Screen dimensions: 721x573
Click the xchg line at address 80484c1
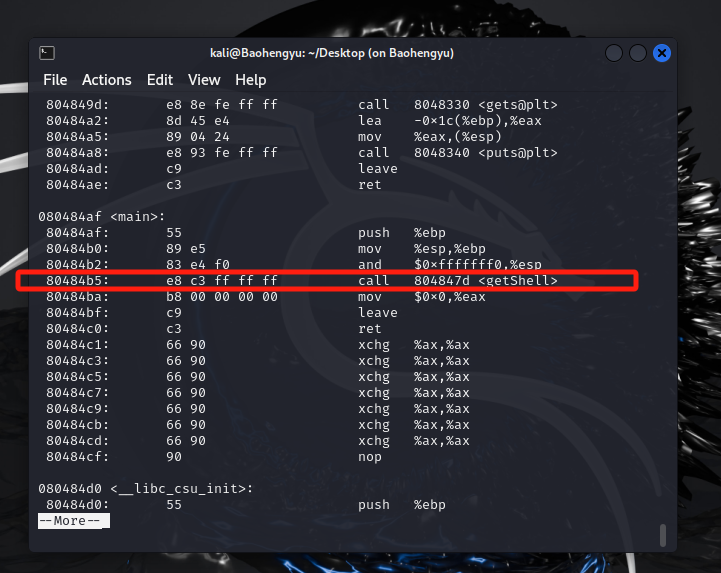258,345
